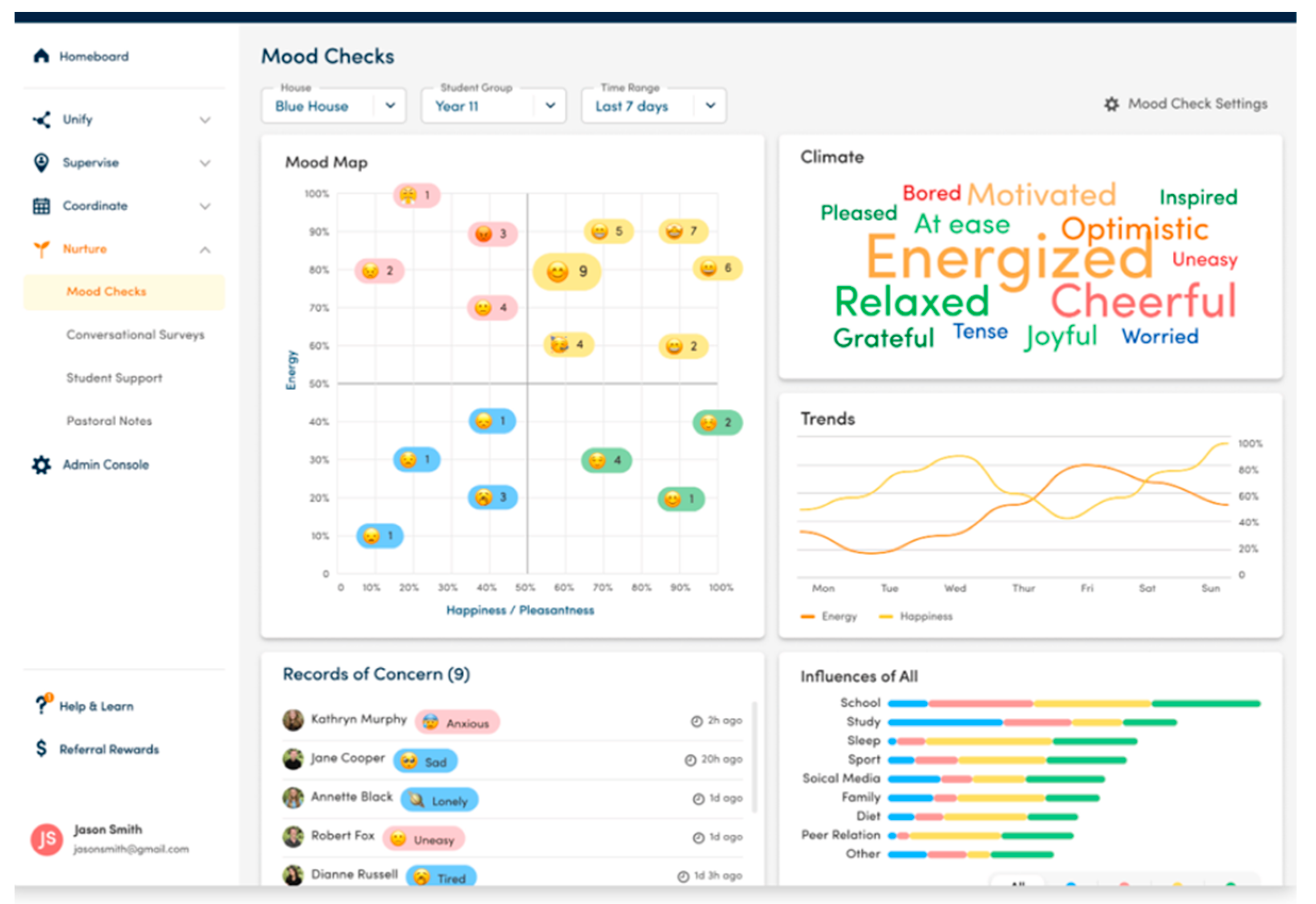The height and width of the screenshot is (904, 1316).
Task: Collapse the Nurture menu chevron
Action: click(x=205, y=250)
